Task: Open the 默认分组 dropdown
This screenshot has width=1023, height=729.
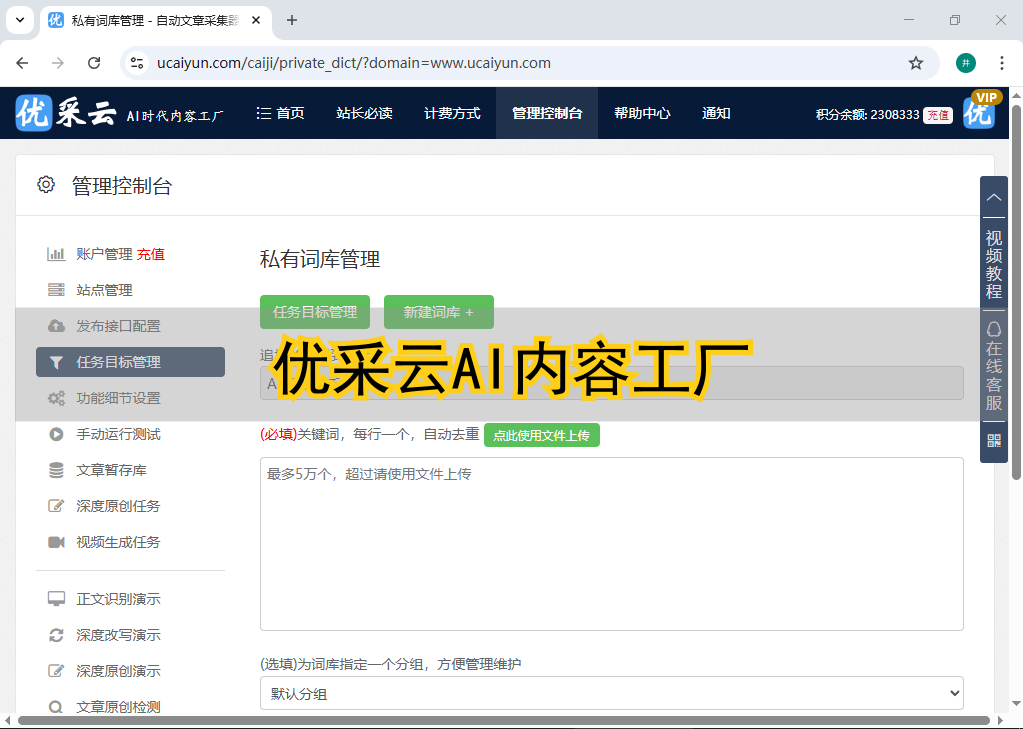Action: [x=611, y=692]
